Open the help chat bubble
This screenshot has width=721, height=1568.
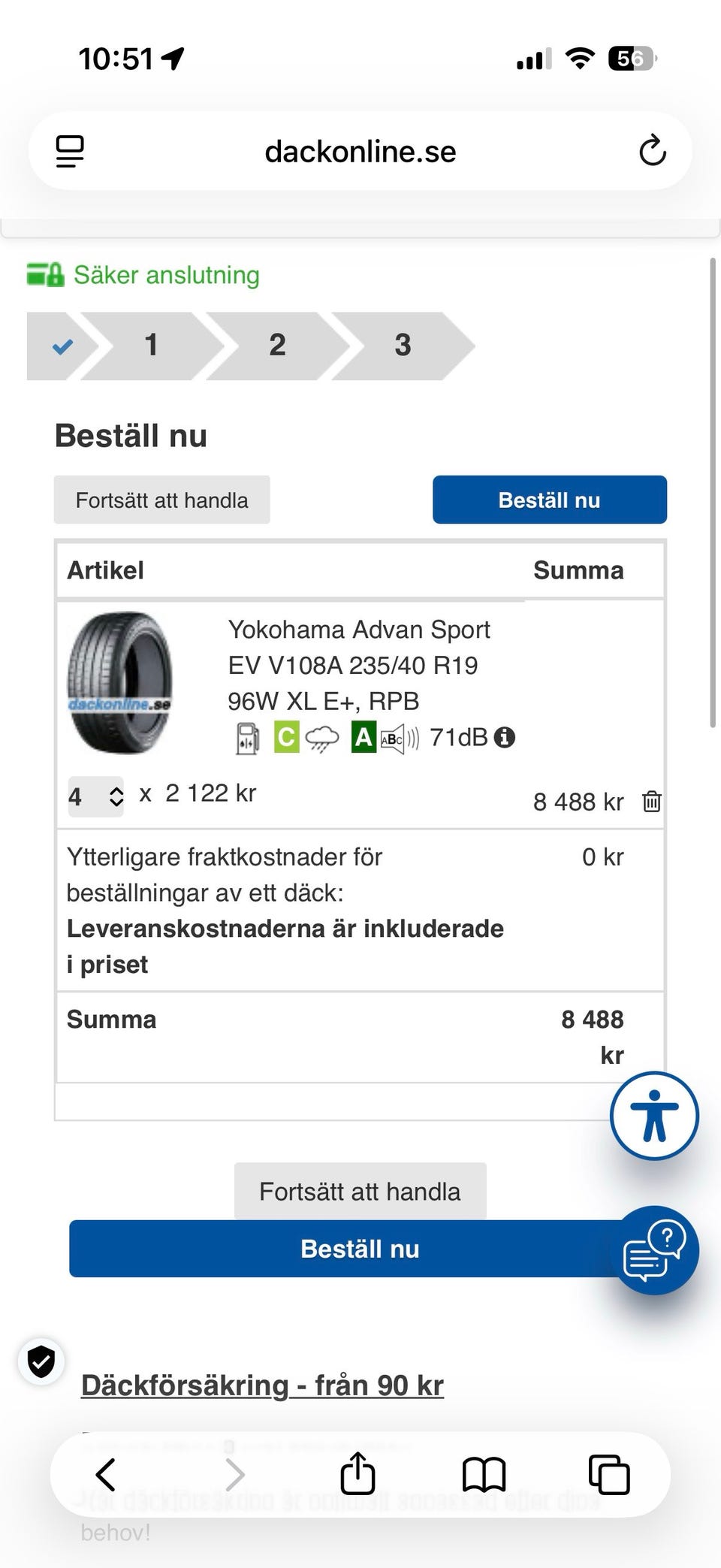tap(654, 1250)
